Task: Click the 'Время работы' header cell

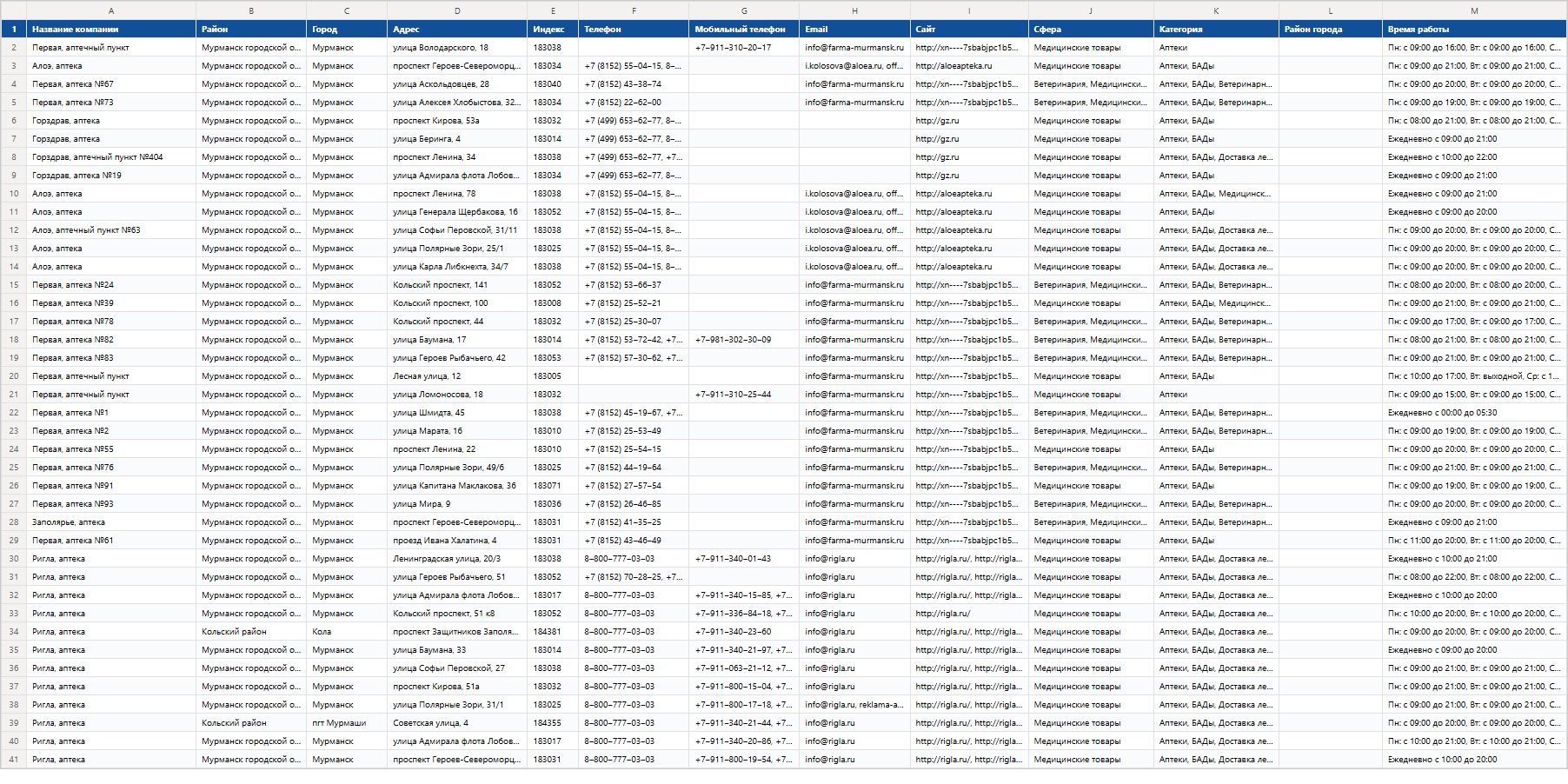Action: click(x=1474, y=30)
